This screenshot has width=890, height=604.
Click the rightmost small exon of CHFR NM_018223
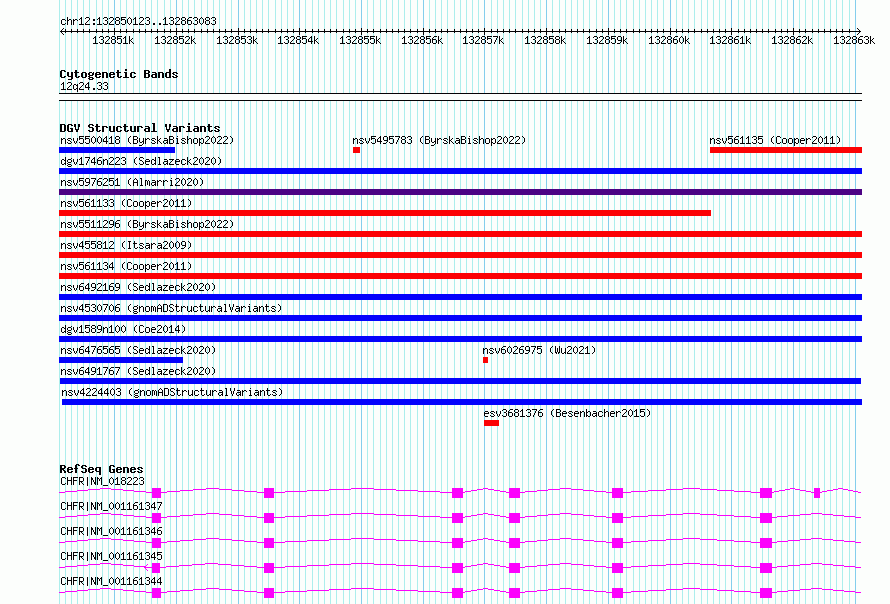[x=817, y=493]
